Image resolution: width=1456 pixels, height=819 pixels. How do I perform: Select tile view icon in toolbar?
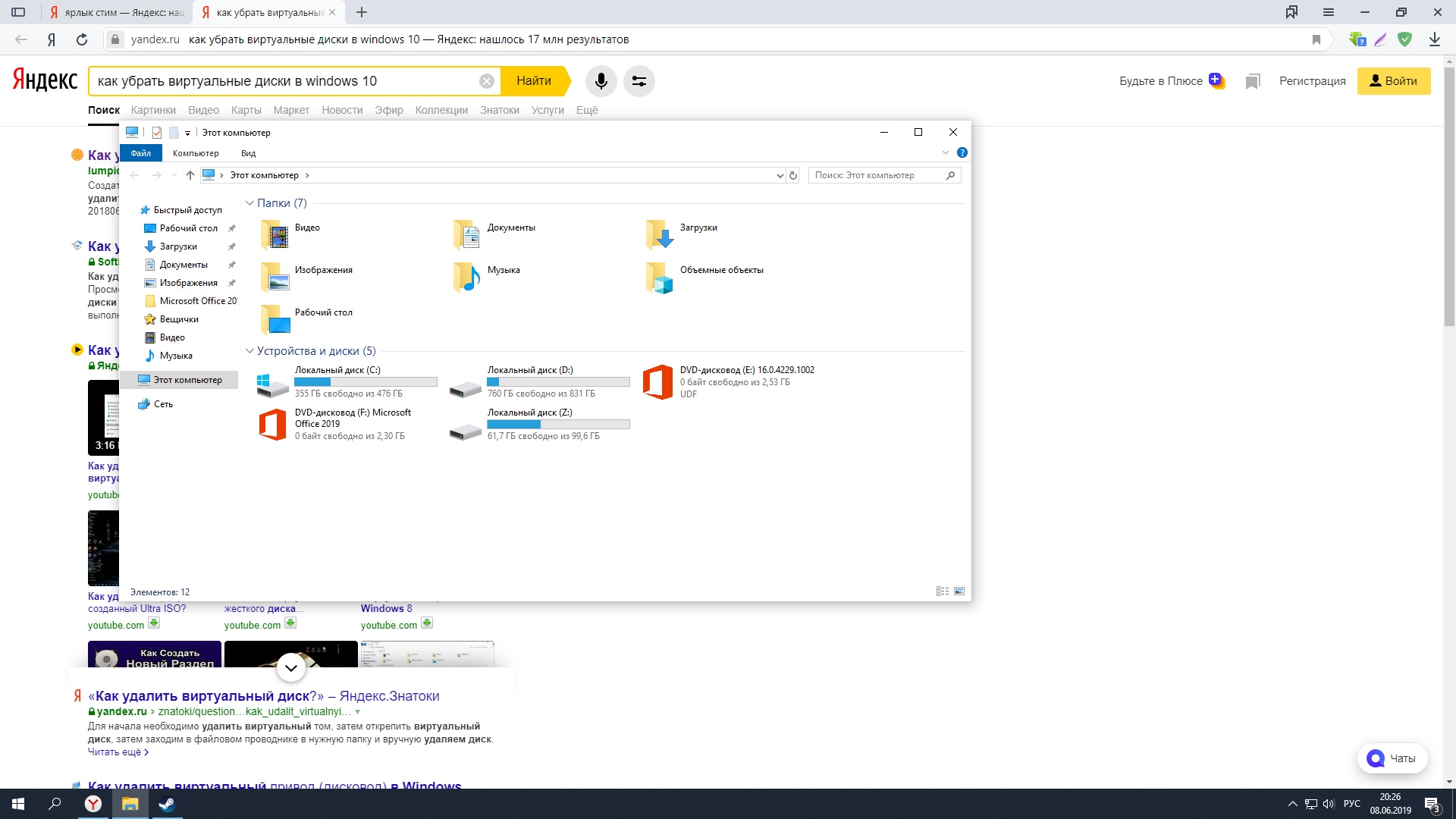tap(959, 591)
